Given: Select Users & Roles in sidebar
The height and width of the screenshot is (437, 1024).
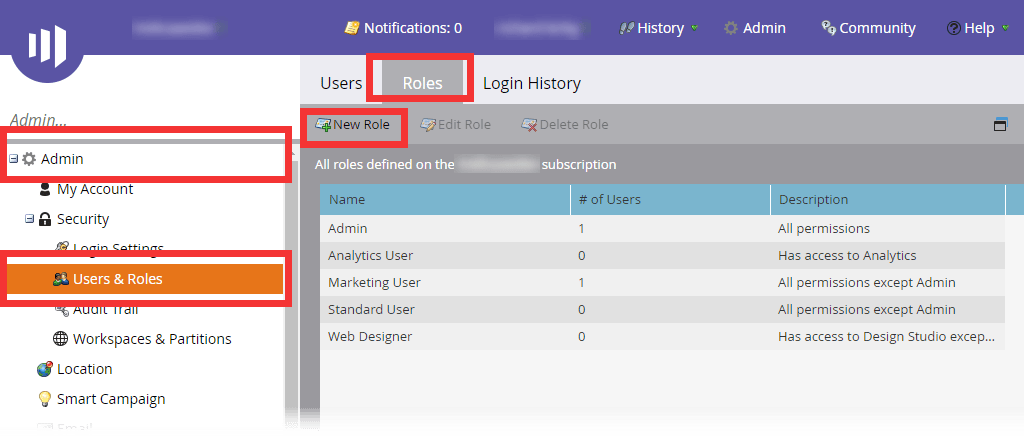Looking at the screenshot, I should coord(145,279).
